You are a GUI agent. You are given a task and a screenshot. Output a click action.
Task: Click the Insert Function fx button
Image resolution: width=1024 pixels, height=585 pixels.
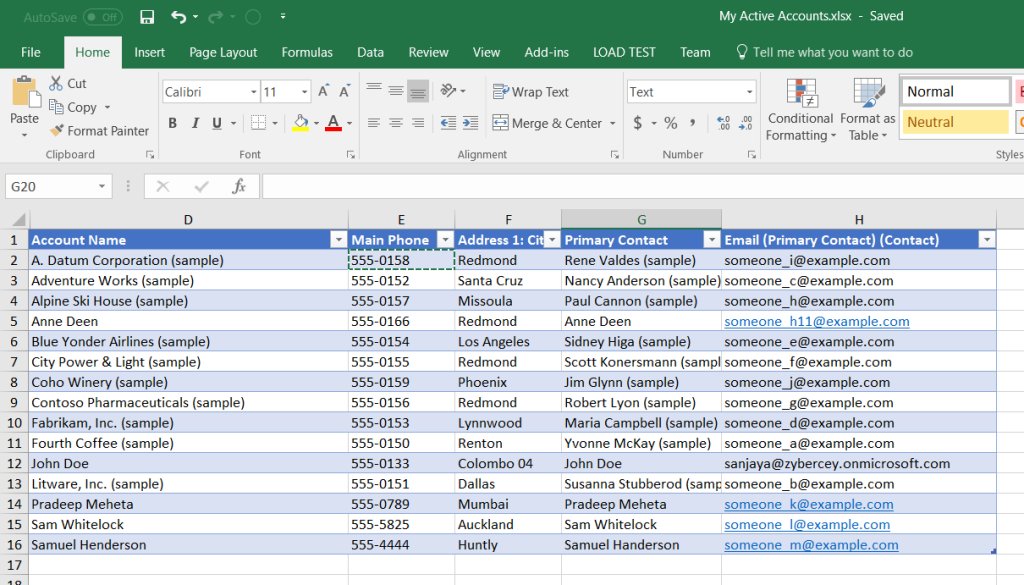239,187
